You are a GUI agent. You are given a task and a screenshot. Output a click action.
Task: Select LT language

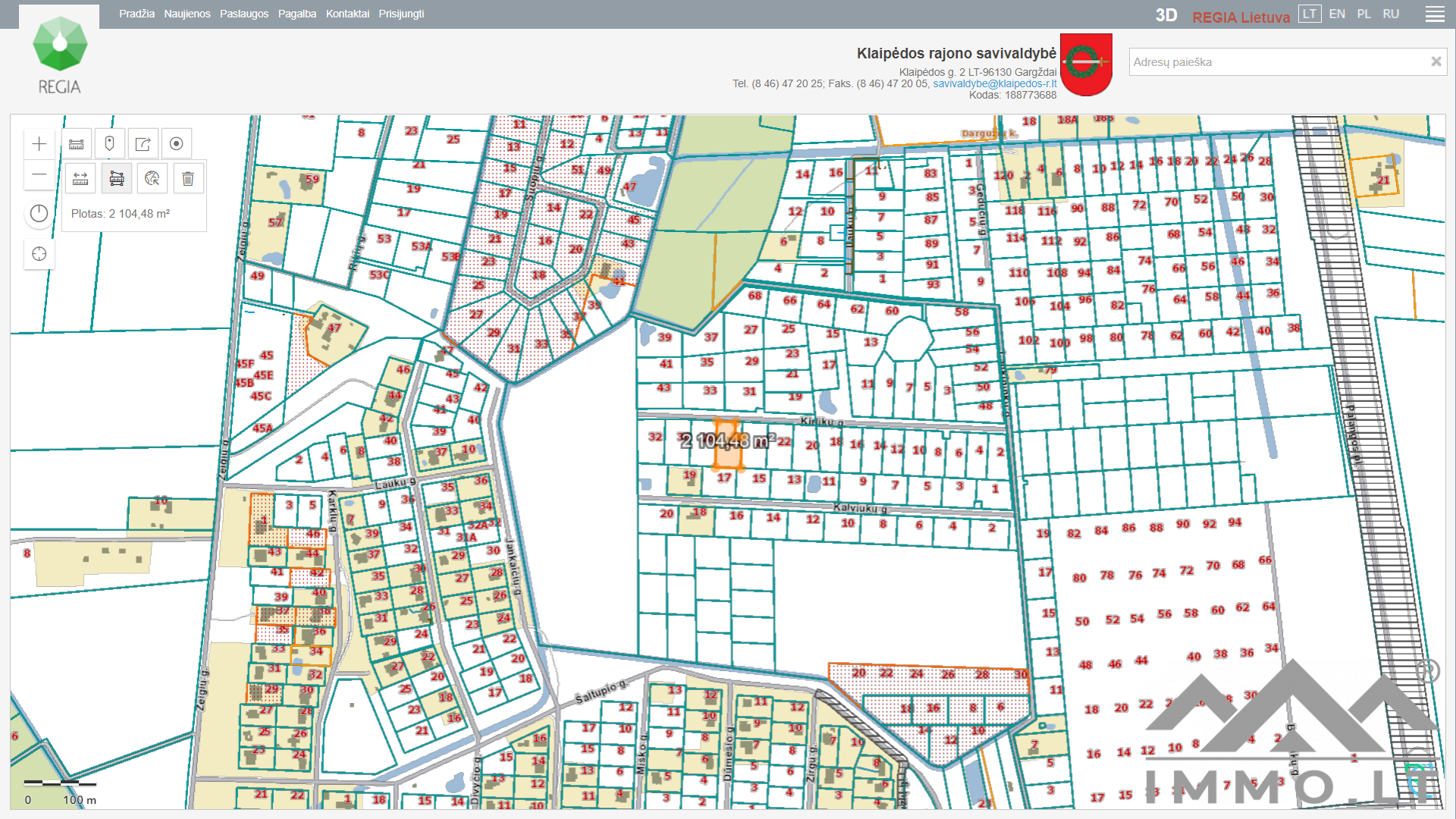click(x=1310, y=14)
